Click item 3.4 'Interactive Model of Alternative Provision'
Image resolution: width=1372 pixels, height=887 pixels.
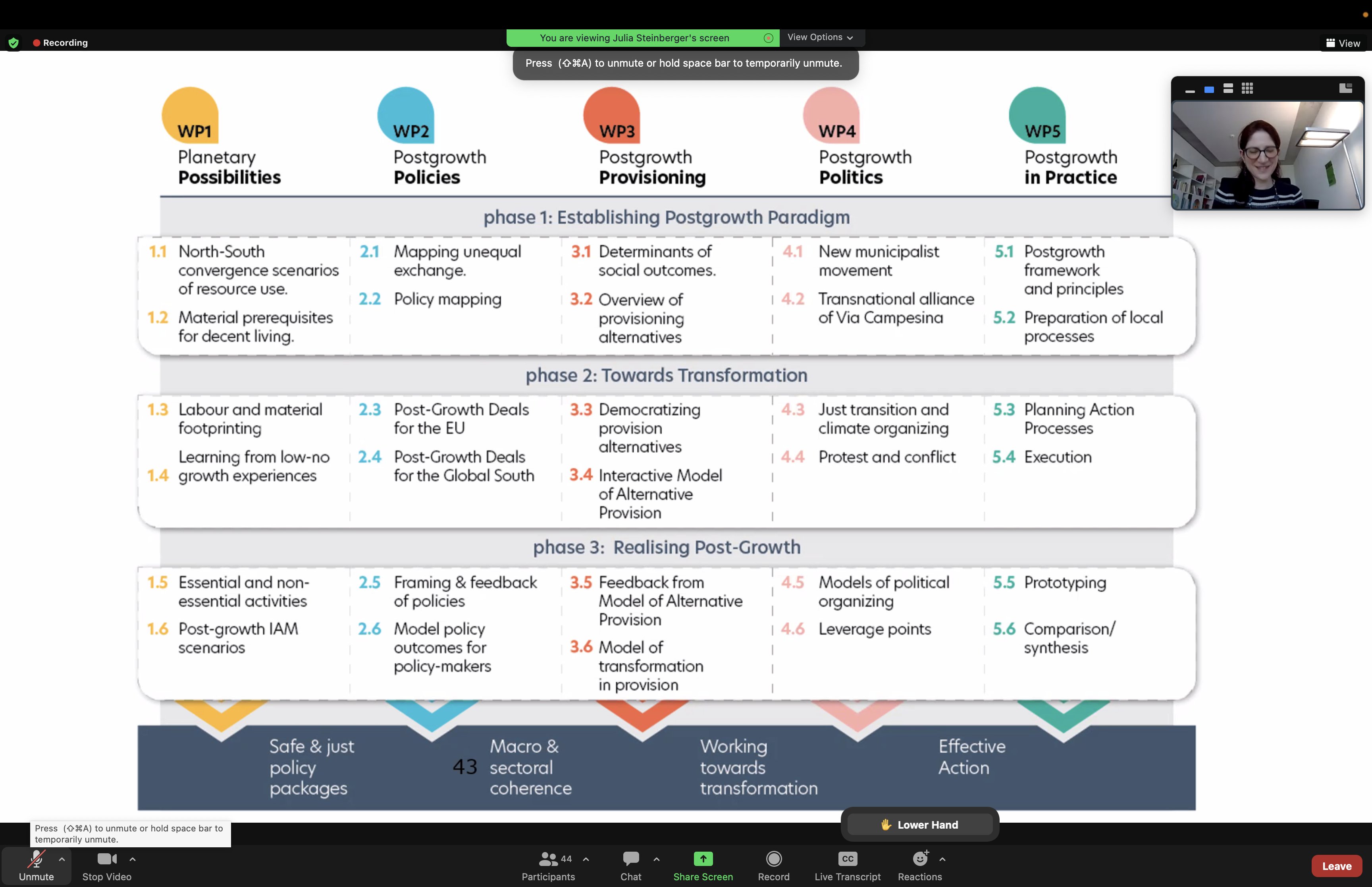tap(660, 494)
